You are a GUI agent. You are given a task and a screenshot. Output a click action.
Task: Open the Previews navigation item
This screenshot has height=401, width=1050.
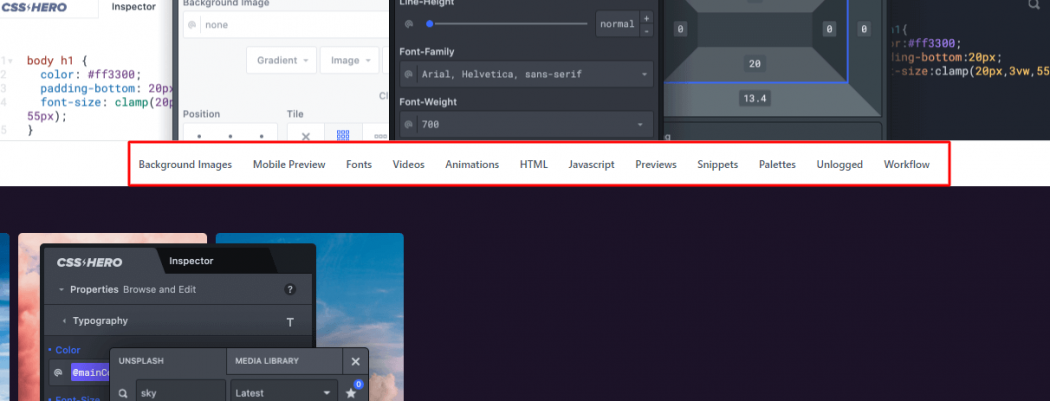tap(656, 164)
